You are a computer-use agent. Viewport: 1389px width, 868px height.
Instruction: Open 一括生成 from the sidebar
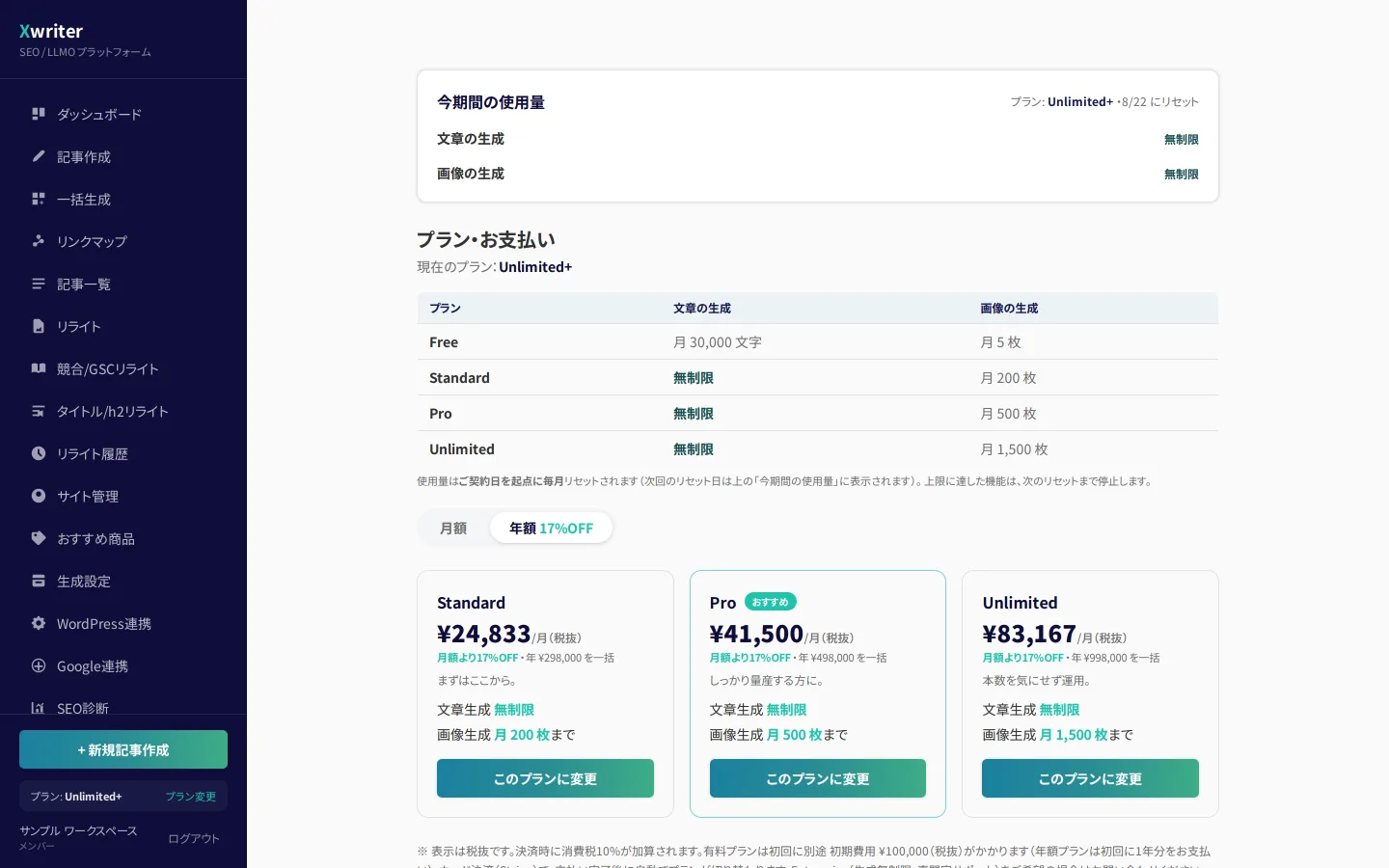coord(123,199)
